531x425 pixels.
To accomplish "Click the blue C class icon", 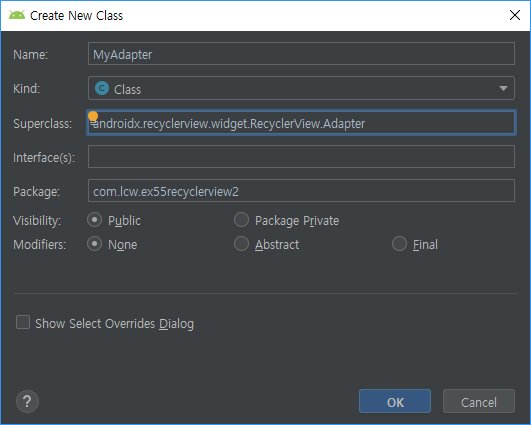I will pos(102,88).
